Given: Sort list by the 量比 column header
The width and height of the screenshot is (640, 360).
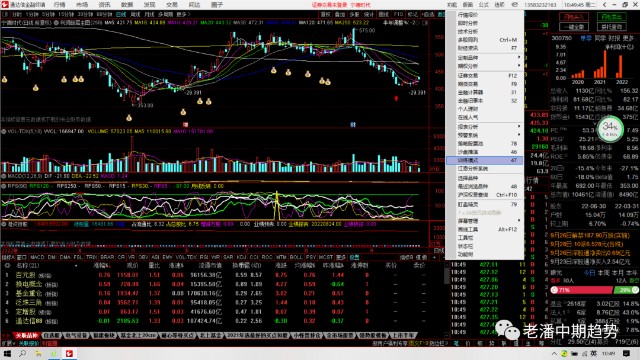Looking at the screenshot, I should (x=154, y=265).
